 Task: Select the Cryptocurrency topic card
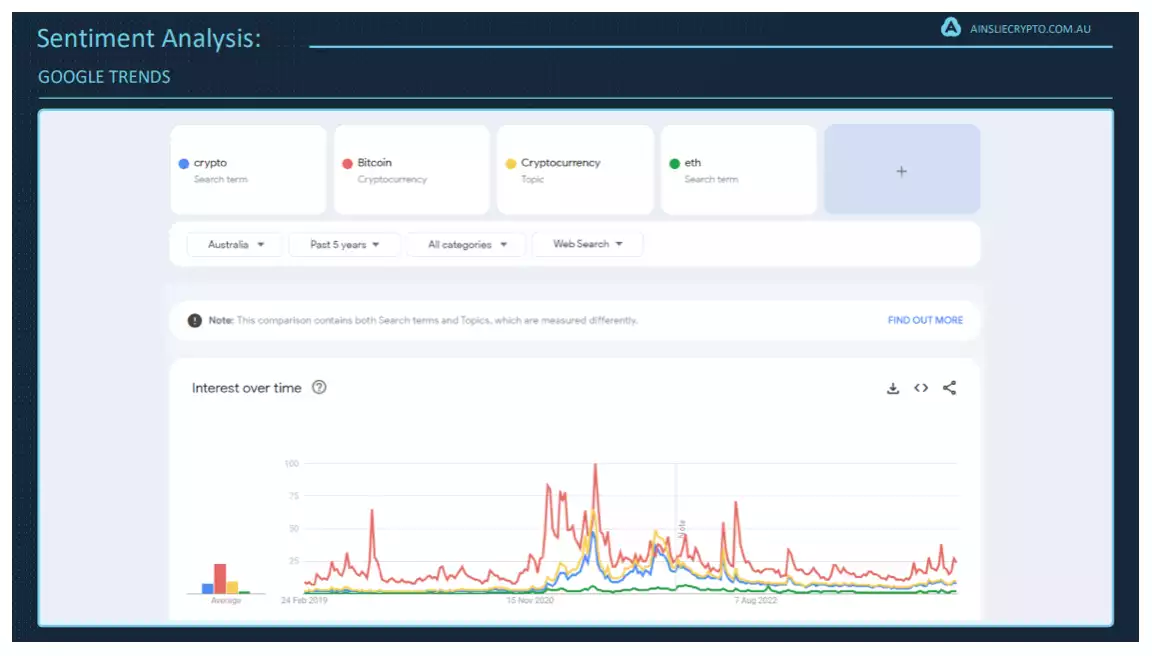pyautogui.click(x=574, y=170)
